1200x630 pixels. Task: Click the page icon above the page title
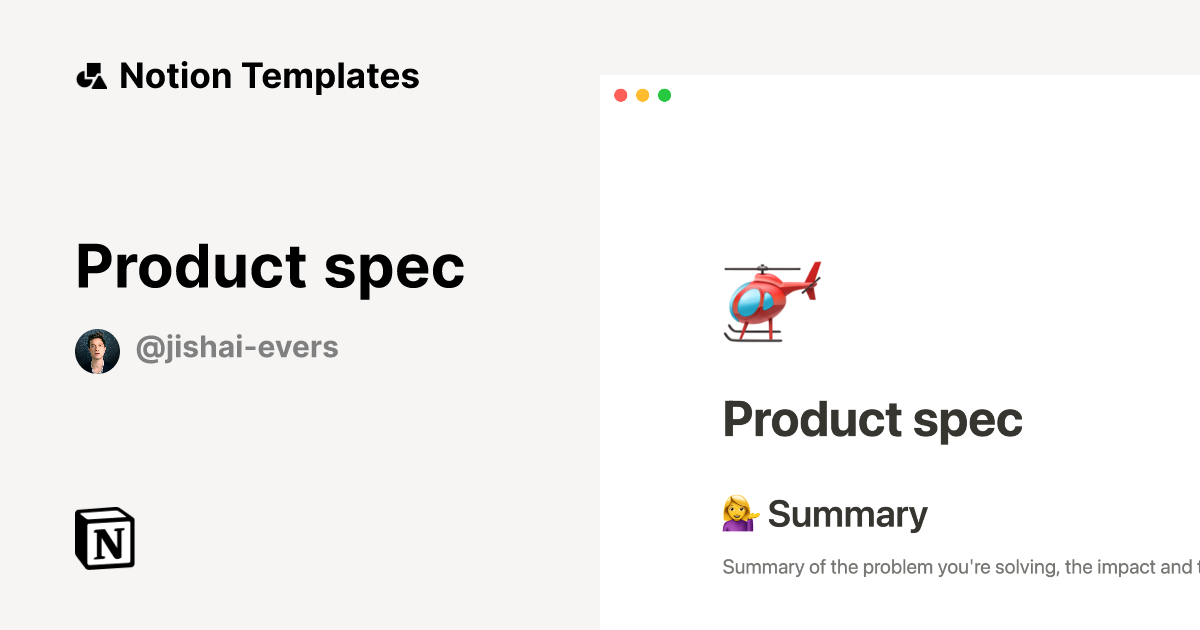772,302
